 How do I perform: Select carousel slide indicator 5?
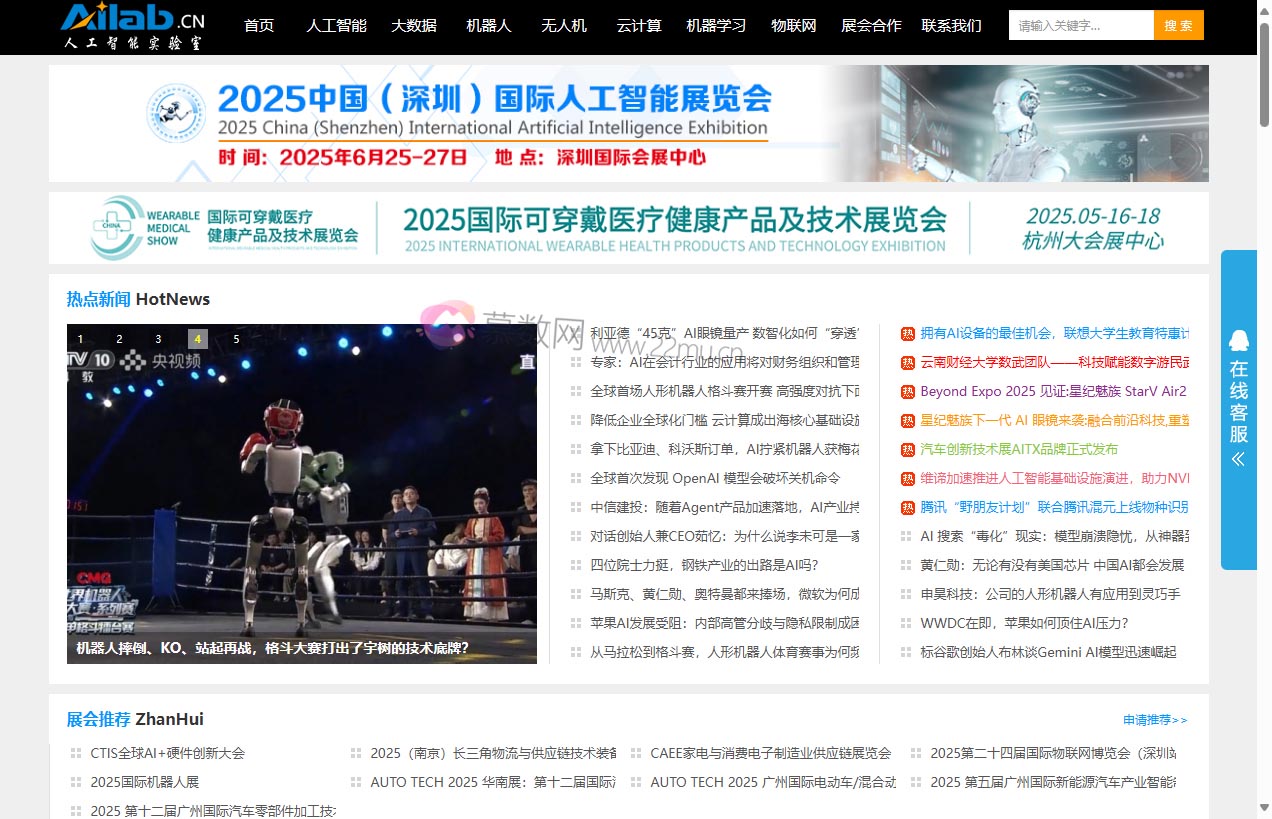[x=236, y=339]
